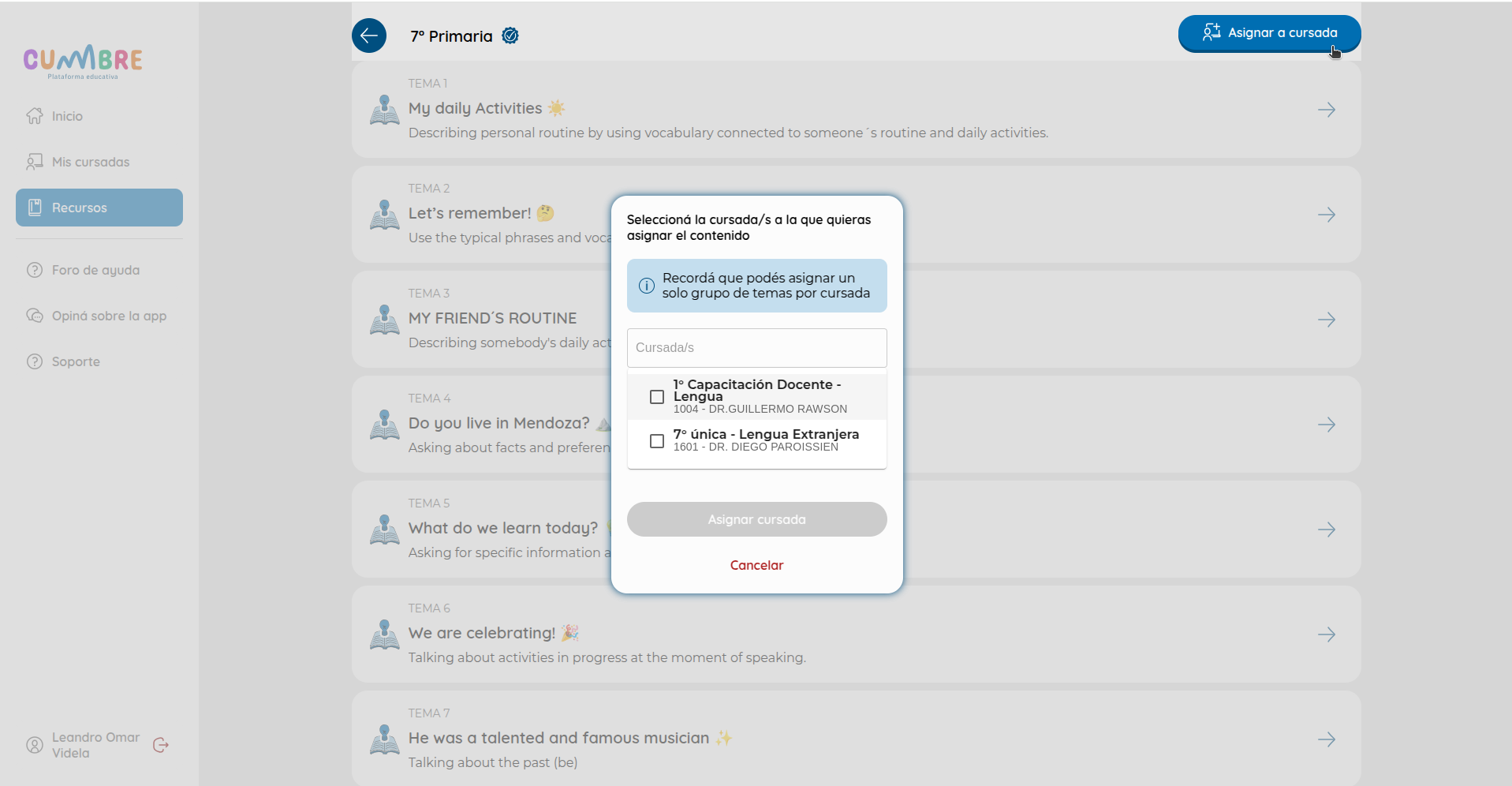Click the book icon of He was a talented musician
This screenshot has width=1512, height=786.
(385, 739)
